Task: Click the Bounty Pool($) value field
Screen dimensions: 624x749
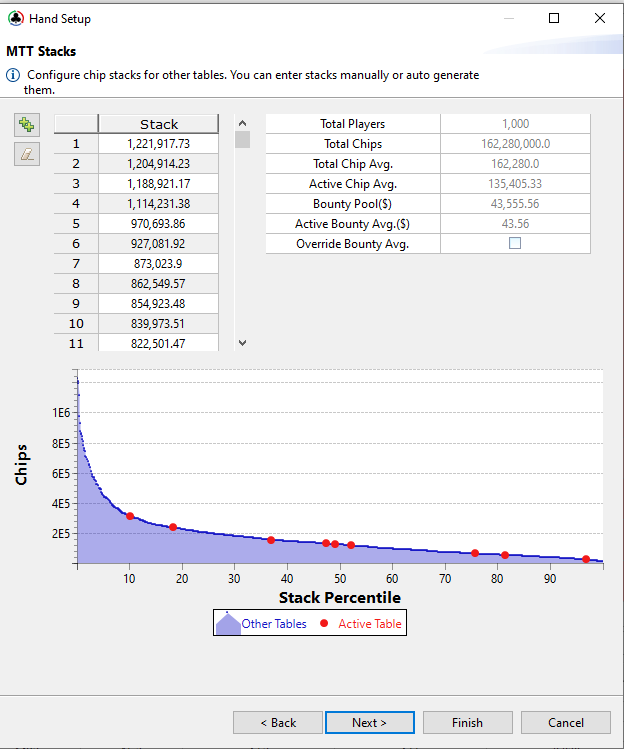Action: point(515,204)
